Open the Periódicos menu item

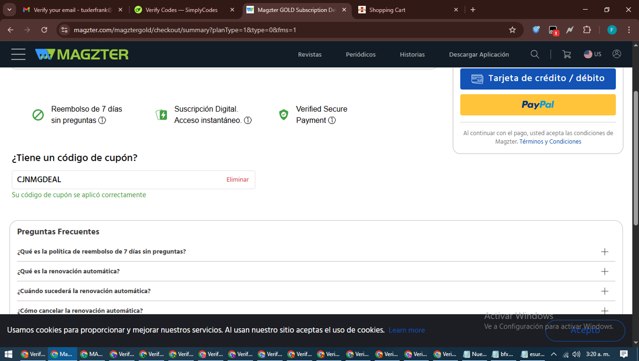[361, 54]
